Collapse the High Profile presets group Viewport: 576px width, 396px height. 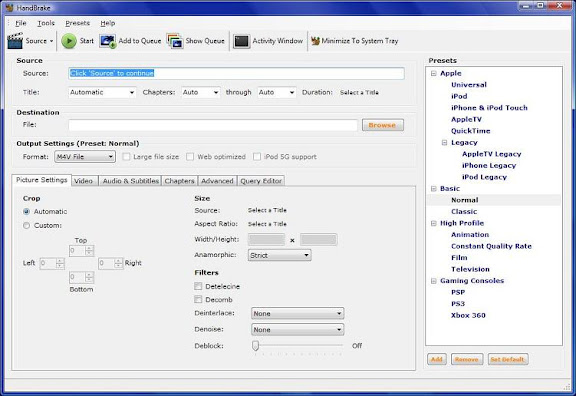(434, 223)
